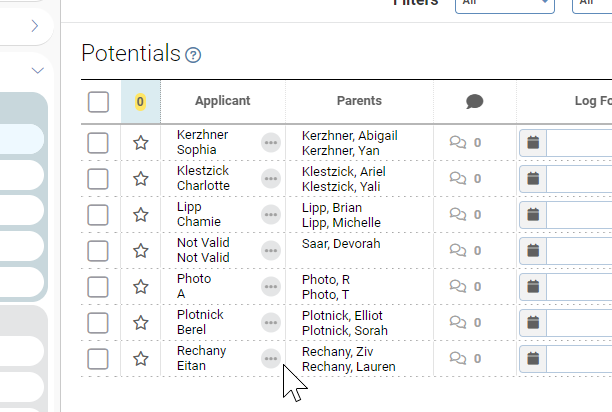The image size is (612, 412).
Task: Click the Potentials help question icon
Action: pos(193,55)
